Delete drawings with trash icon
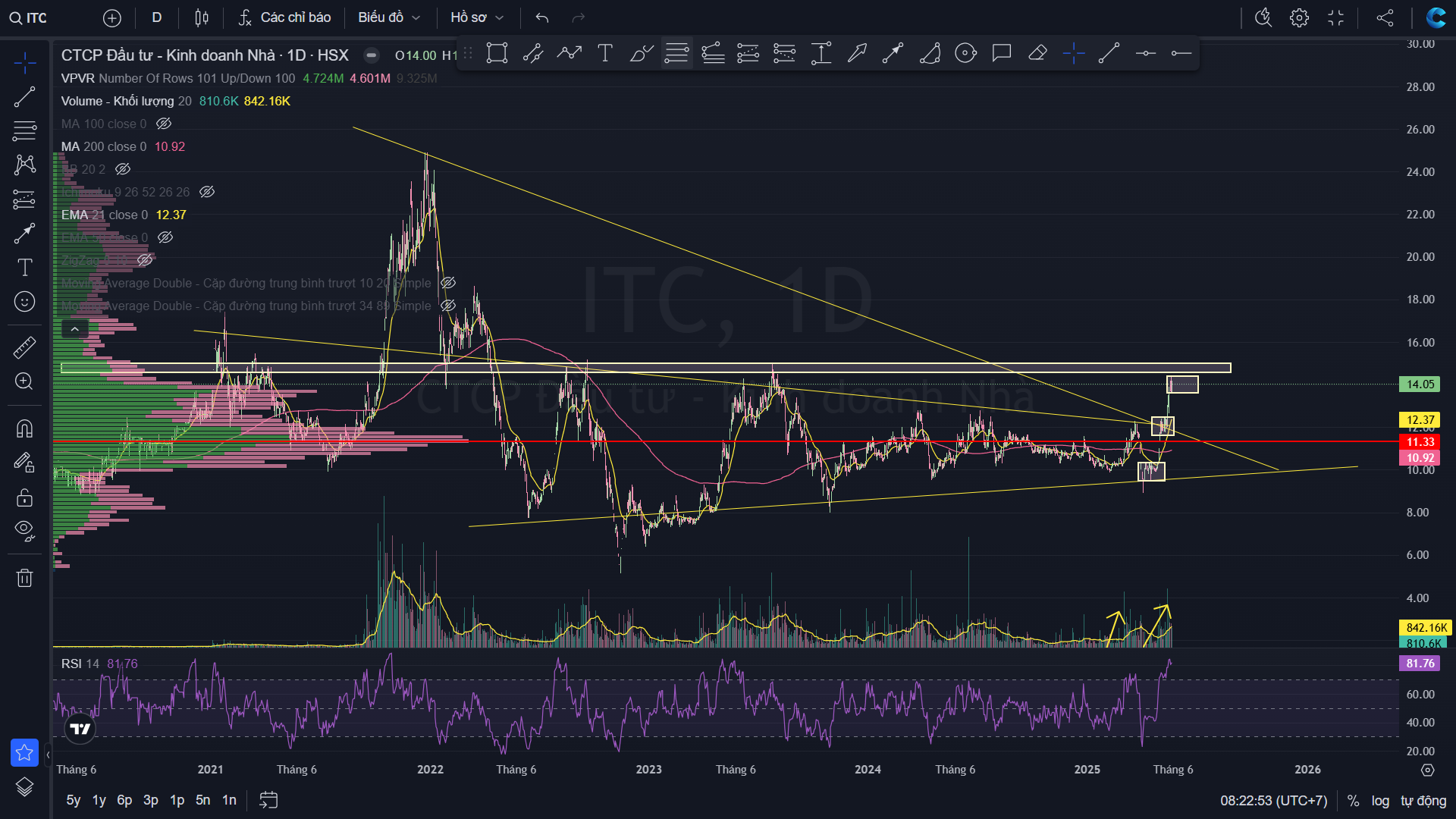 (24, 578)
